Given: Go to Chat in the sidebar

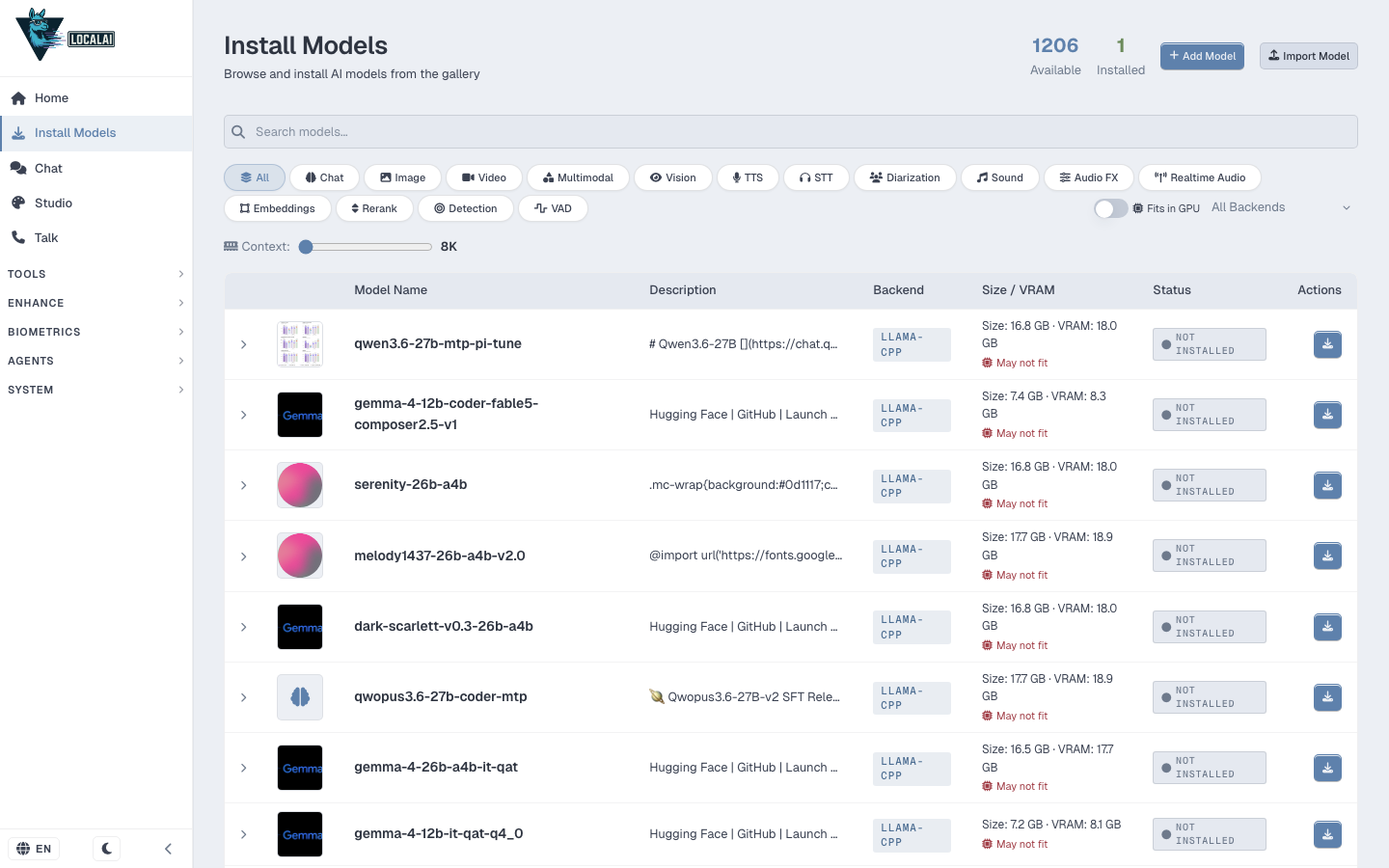Looking at the screenshot, I should pyautogui.click(x=96, y=168).
